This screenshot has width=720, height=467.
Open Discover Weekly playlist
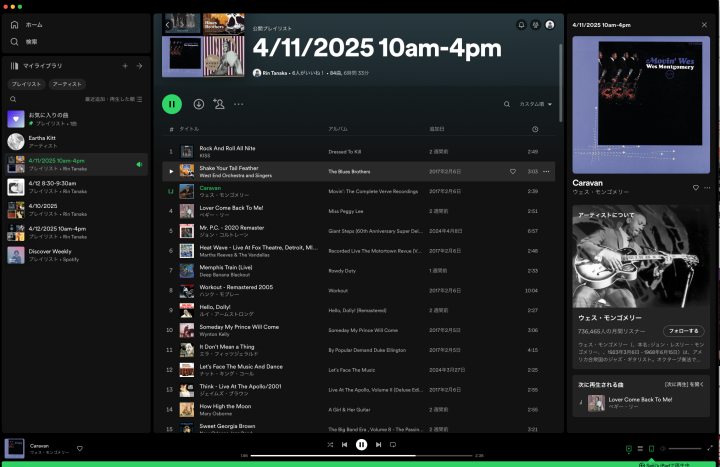[x=76, y=255]
